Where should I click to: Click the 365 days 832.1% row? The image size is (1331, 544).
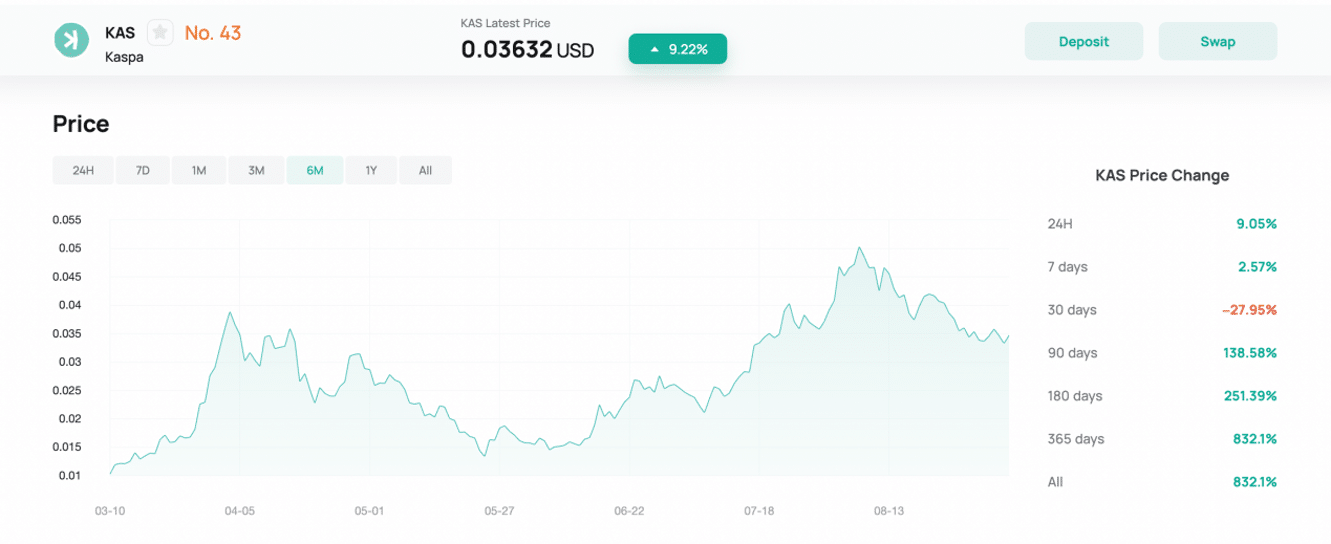[1162, 439]
